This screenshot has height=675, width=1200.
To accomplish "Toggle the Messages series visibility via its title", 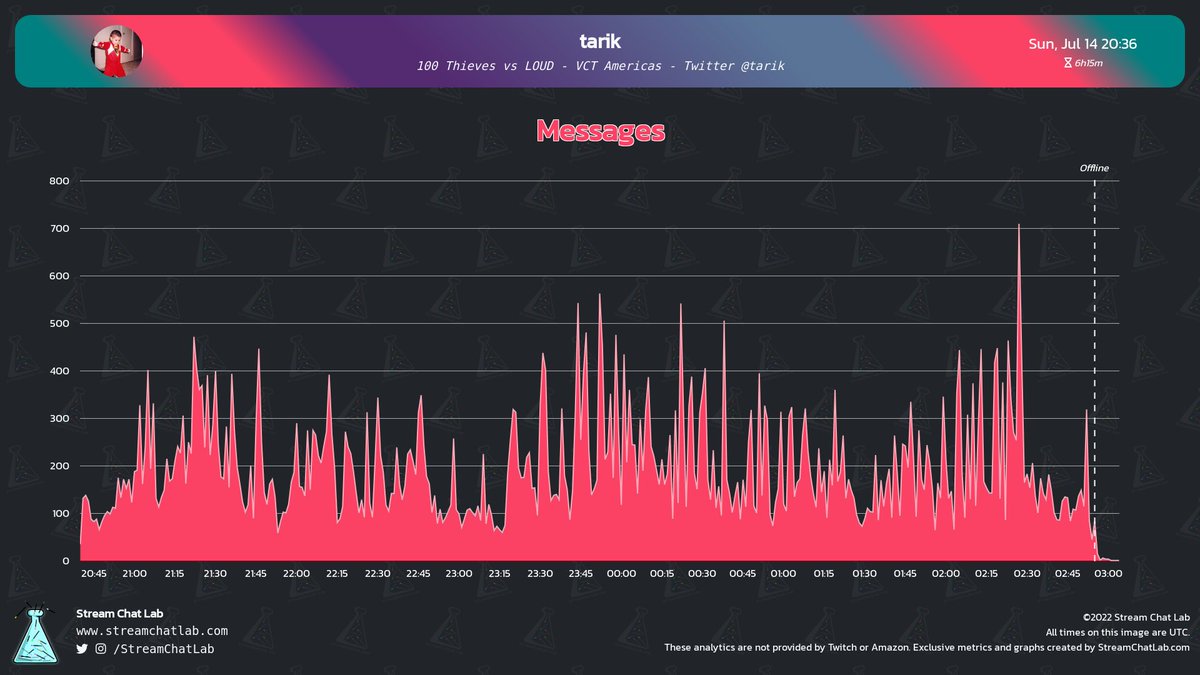I will [599, 130].
